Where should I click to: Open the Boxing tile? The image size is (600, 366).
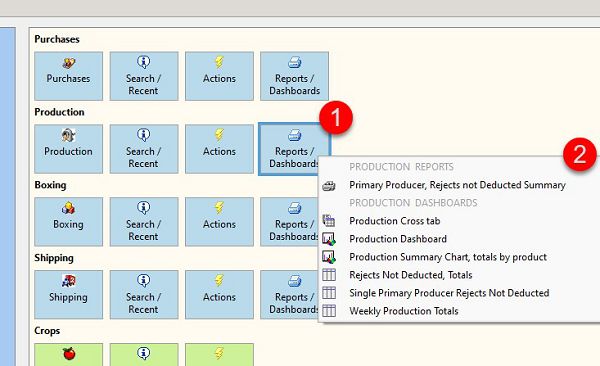[68, 222]
